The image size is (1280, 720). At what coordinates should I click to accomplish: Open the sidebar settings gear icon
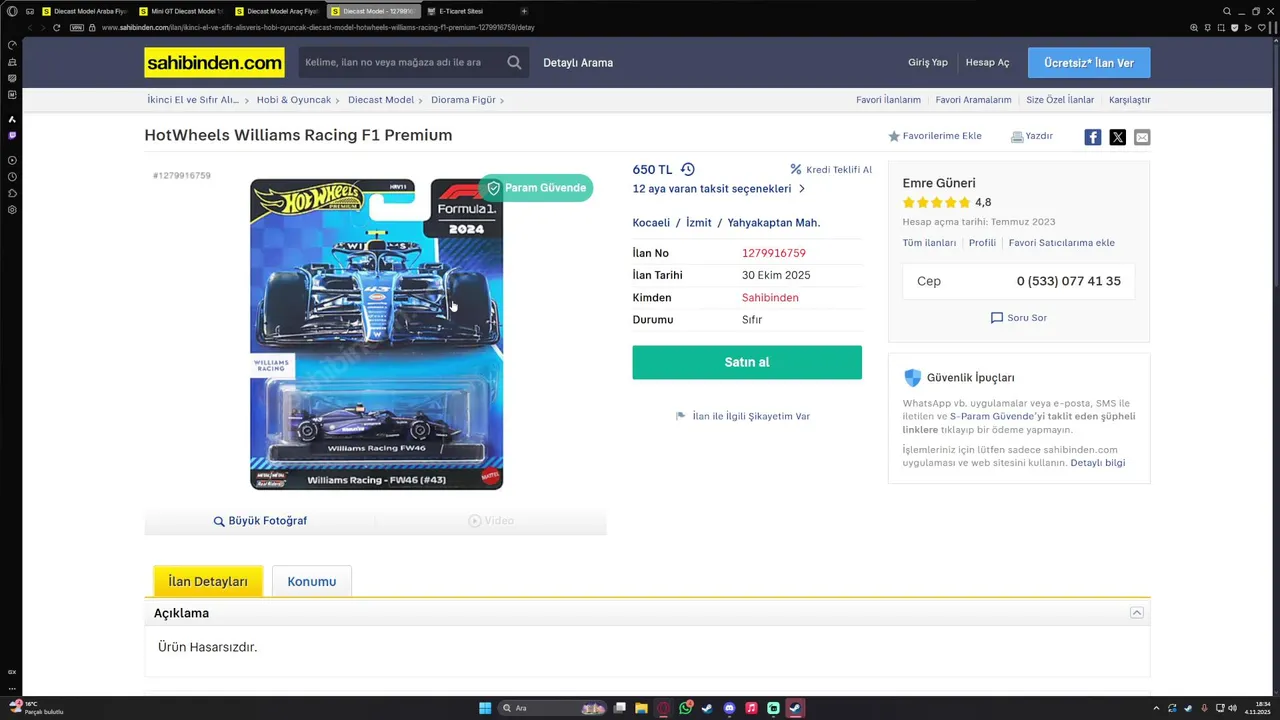(x=12, y=210)
